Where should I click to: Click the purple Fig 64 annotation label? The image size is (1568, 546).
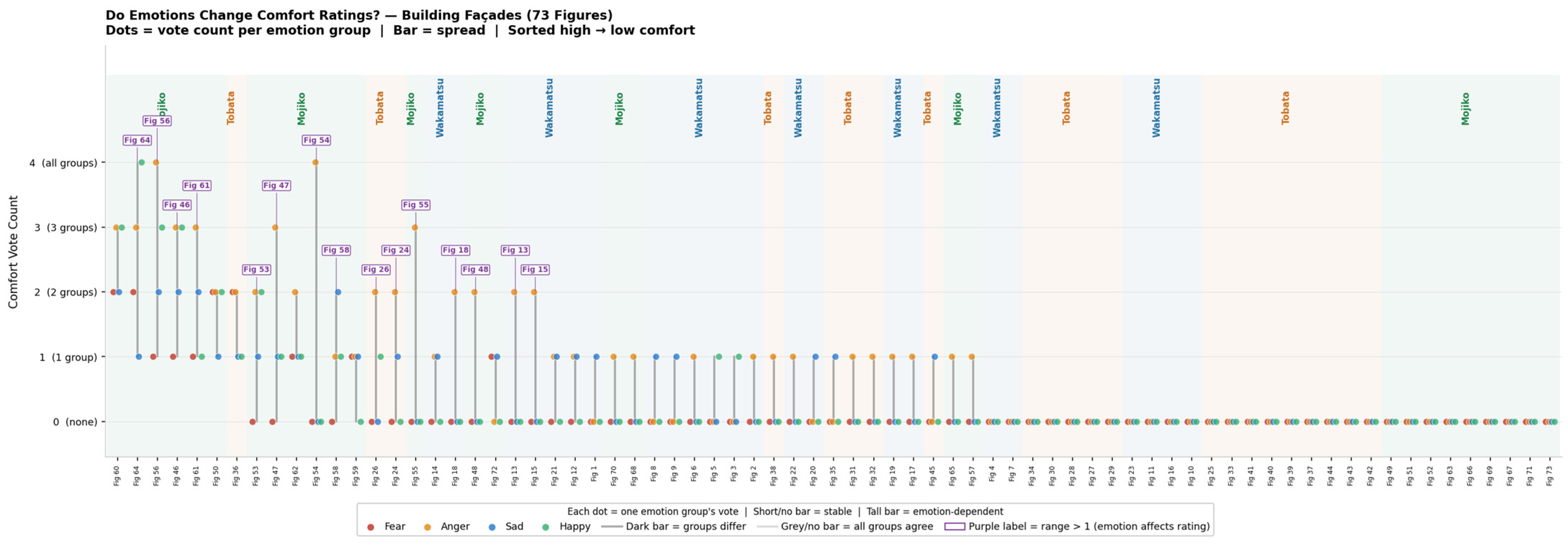(137, 140)
